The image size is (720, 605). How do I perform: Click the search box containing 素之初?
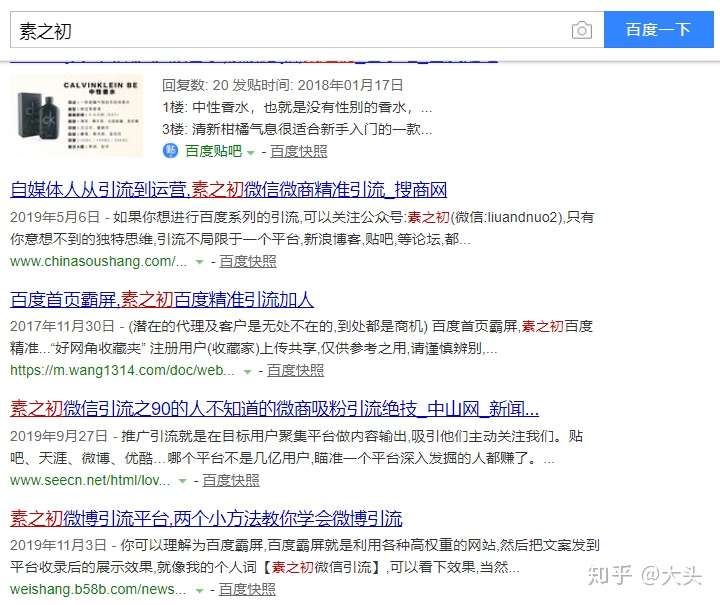[x=307, y=30]
